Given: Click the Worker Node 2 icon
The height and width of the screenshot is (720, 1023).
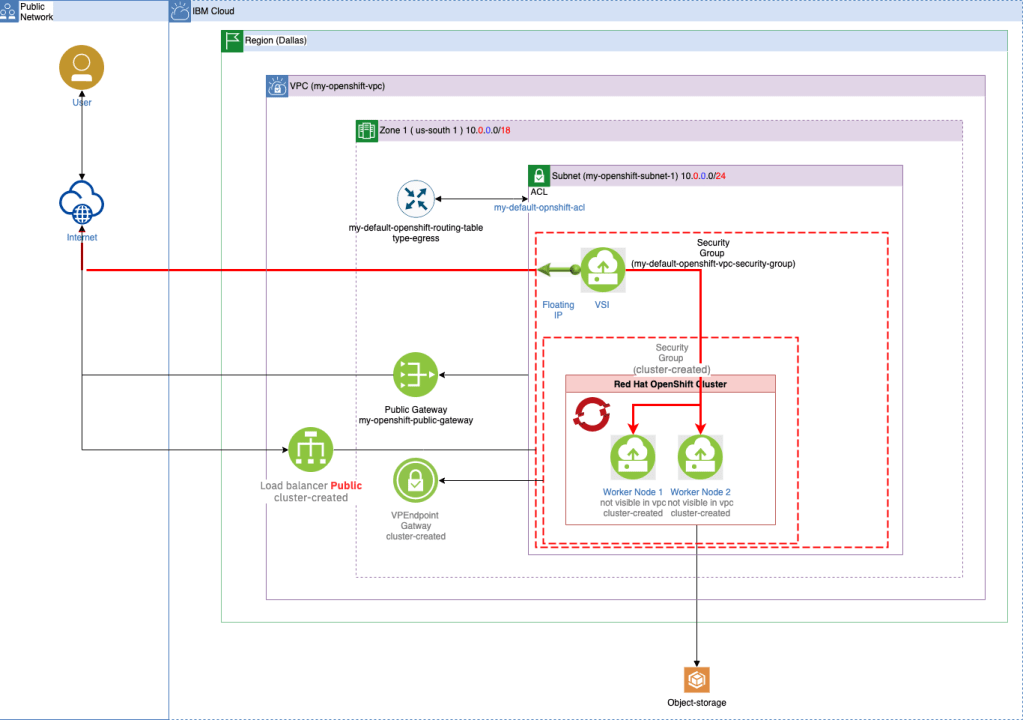Looking at the screenshot, I should pos(699,458).
